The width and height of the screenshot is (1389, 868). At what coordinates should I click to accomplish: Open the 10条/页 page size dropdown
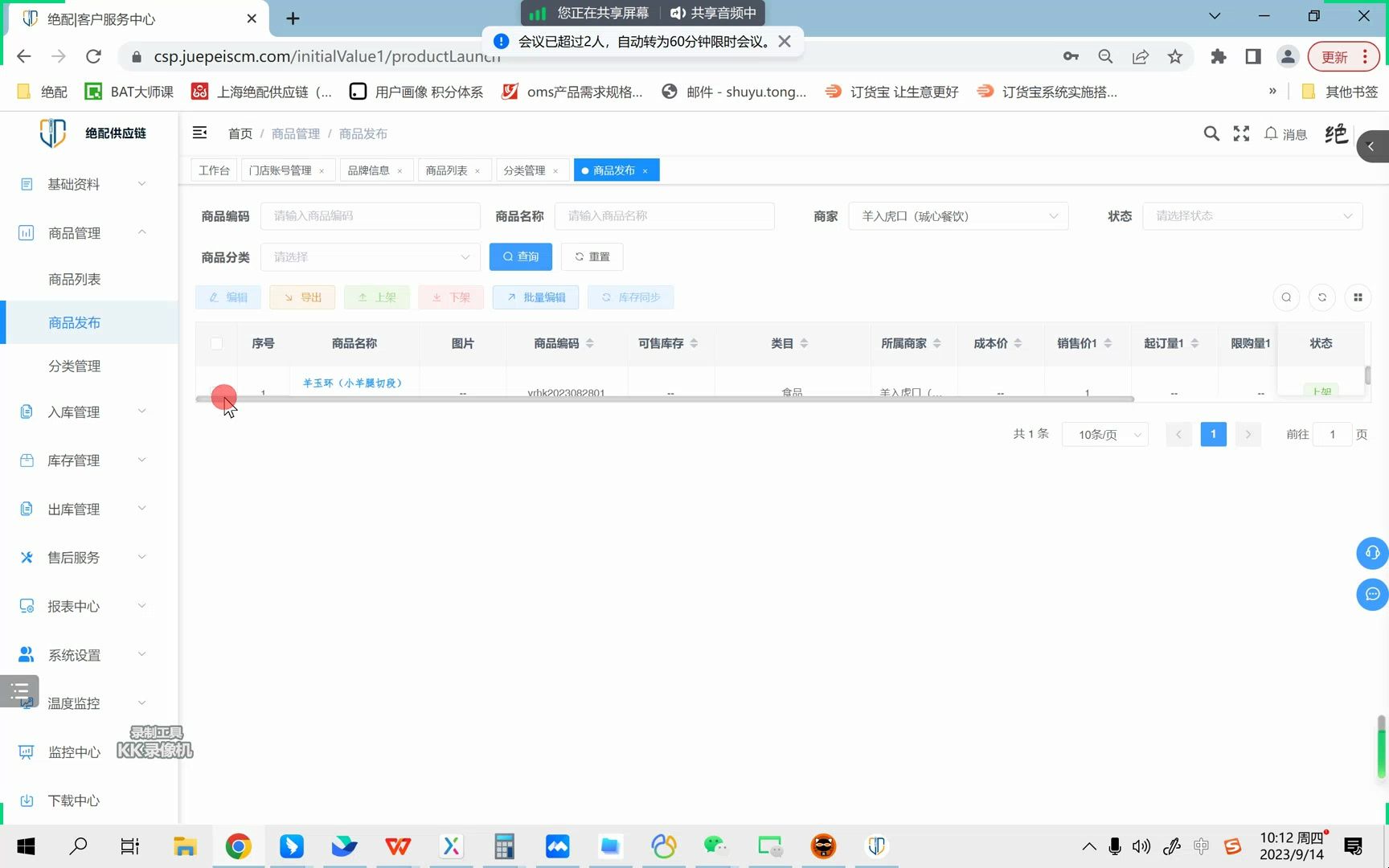[x=1104, y=434]
